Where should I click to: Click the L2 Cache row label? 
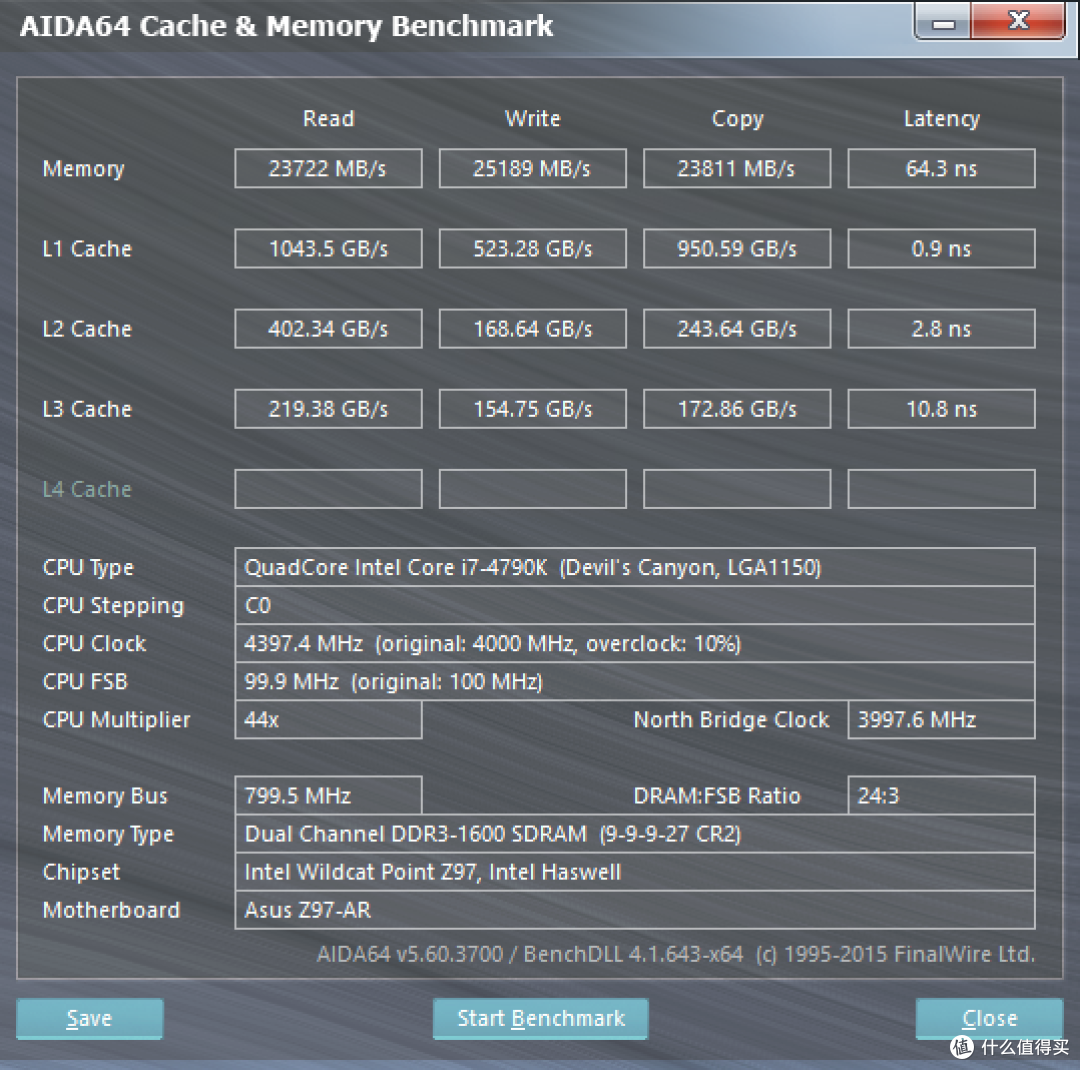click(87, 329)
